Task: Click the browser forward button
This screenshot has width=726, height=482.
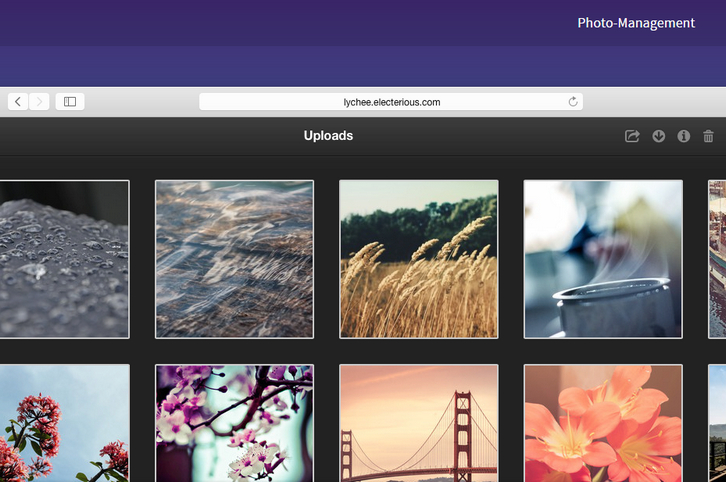Action: coord(39,101)
